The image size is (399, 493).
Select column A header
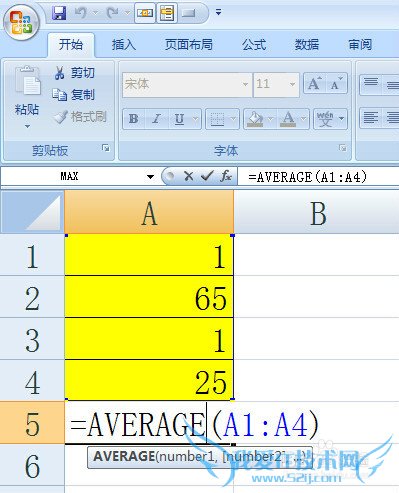[149, 212]
